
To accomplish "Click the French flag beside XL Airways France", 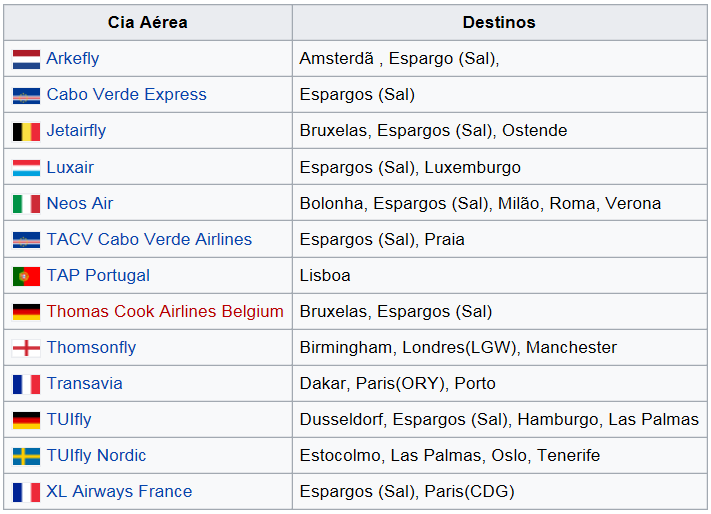I will [26, 492].
